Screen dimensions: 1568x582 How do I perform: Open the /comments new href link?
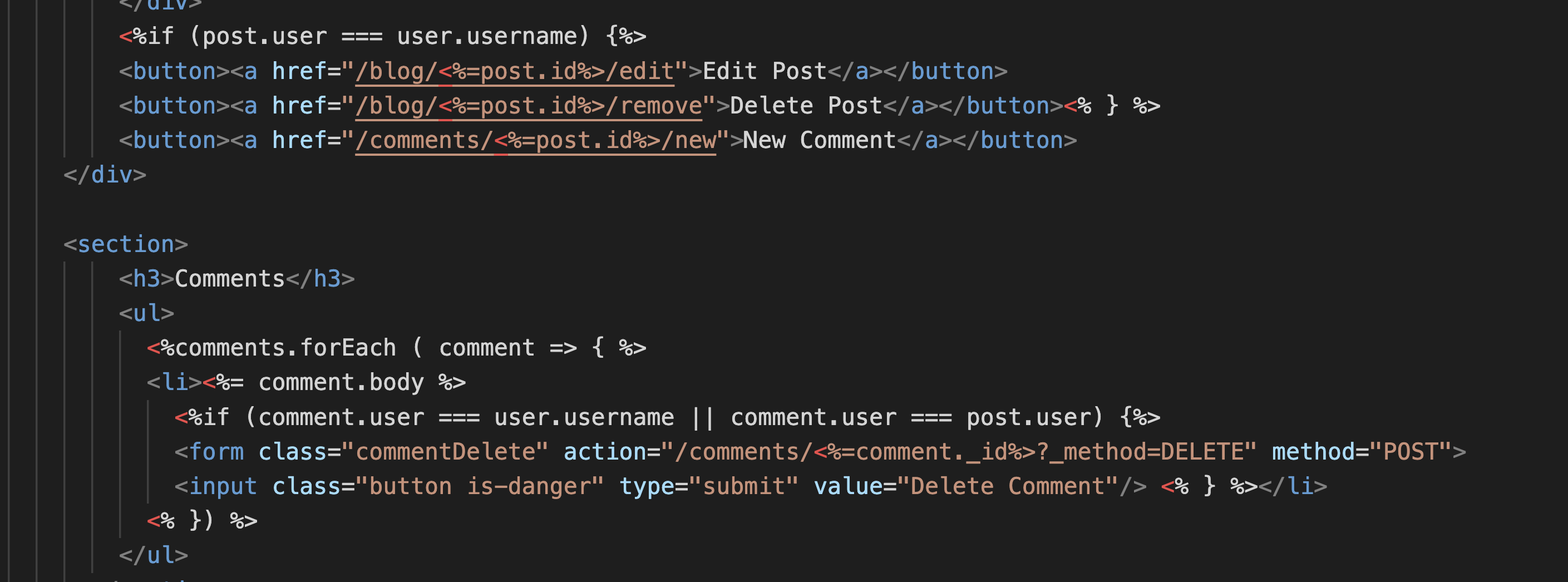coord(536,141)
